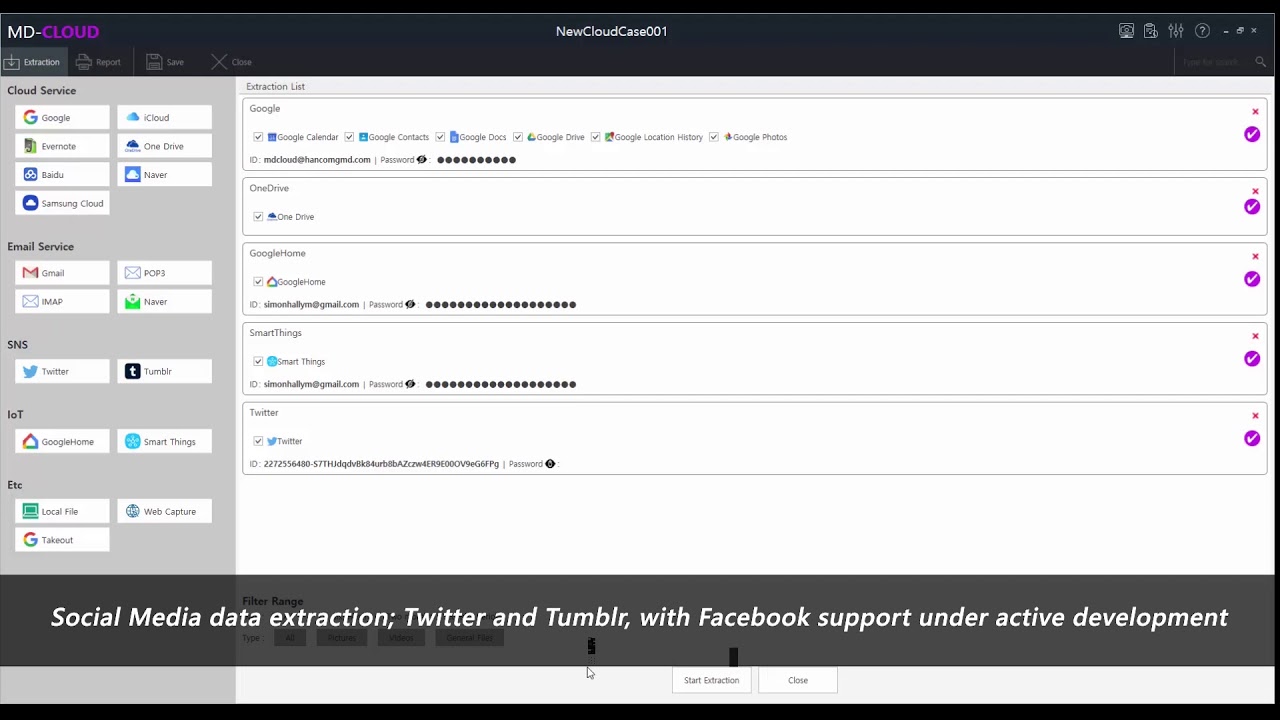Screen dimensions: 1280x720
Task: Open Web Capture option
Action: tap(164, 511)
